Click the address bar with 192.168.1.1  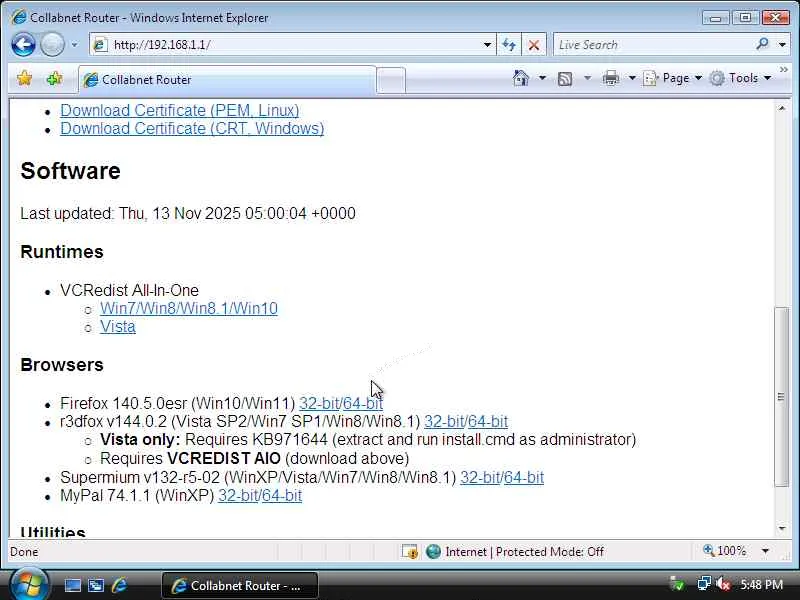coord(286,45)
